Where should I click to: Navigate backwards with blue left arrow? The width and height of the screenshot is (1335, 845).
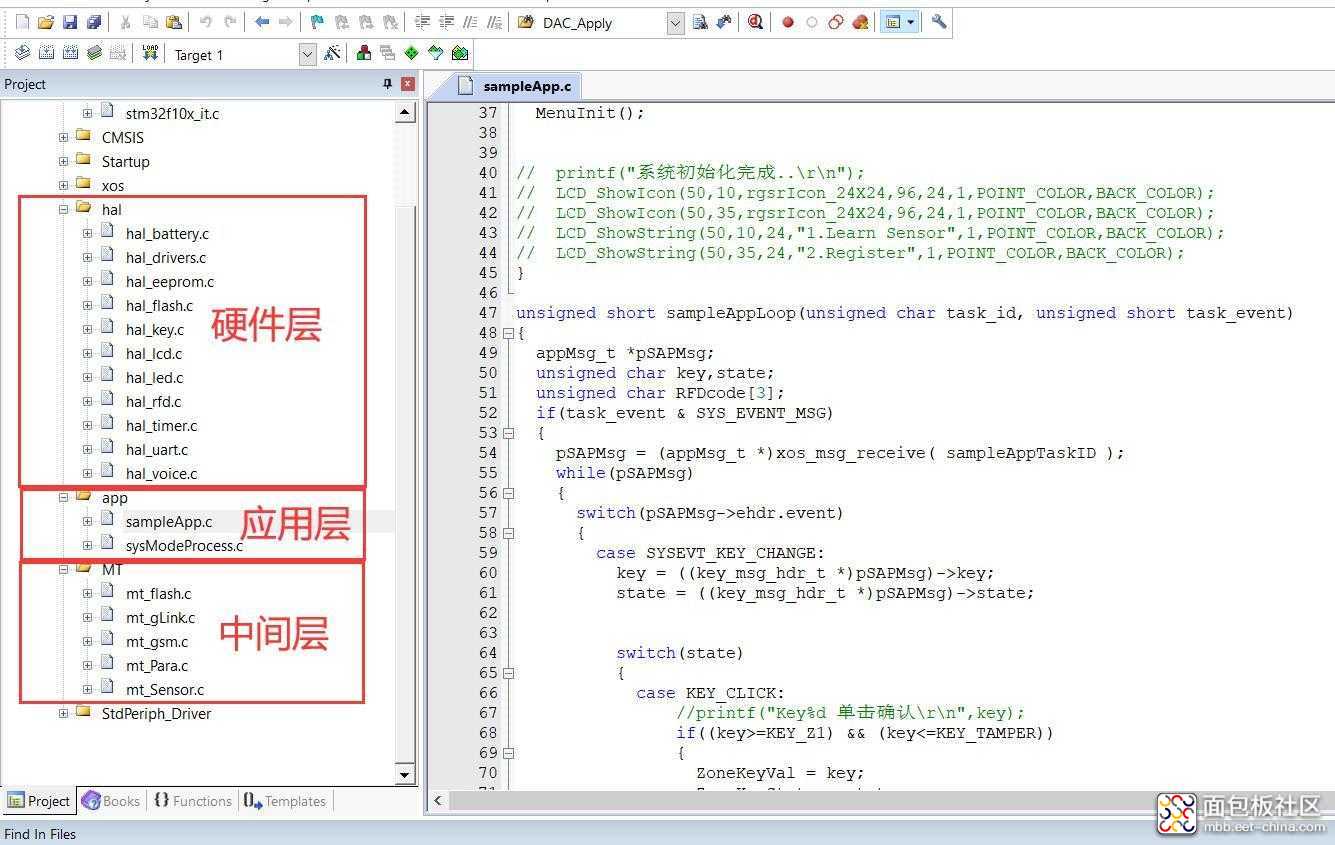click(262, 22)
